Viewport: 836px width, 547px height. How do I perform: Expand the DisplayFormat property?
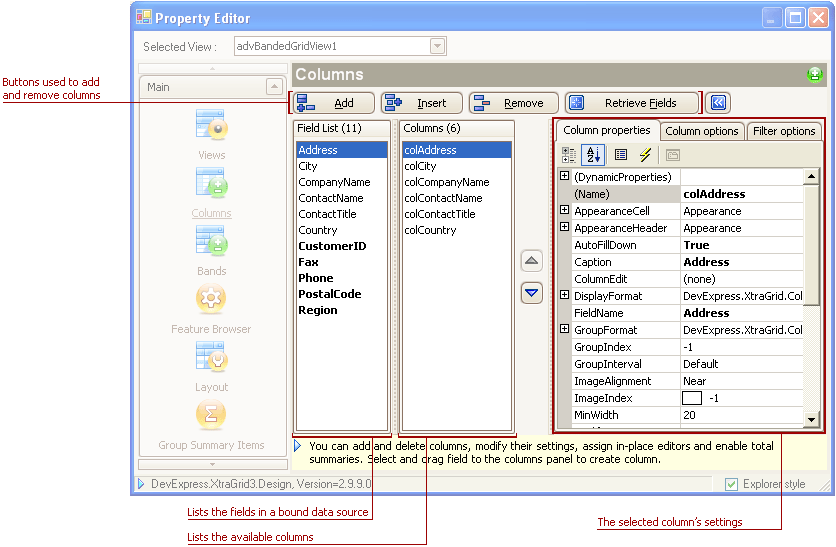pos(565,295)
